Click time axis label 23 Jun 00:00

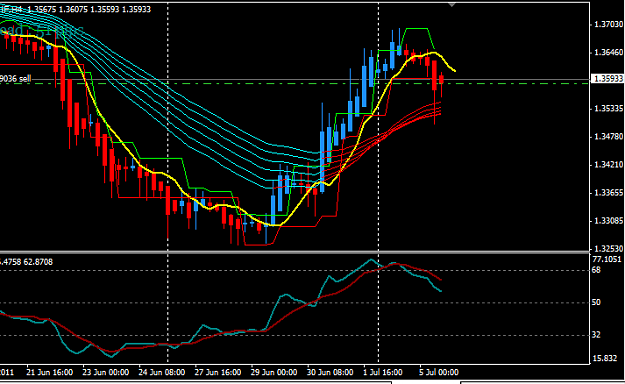point(106,372)
